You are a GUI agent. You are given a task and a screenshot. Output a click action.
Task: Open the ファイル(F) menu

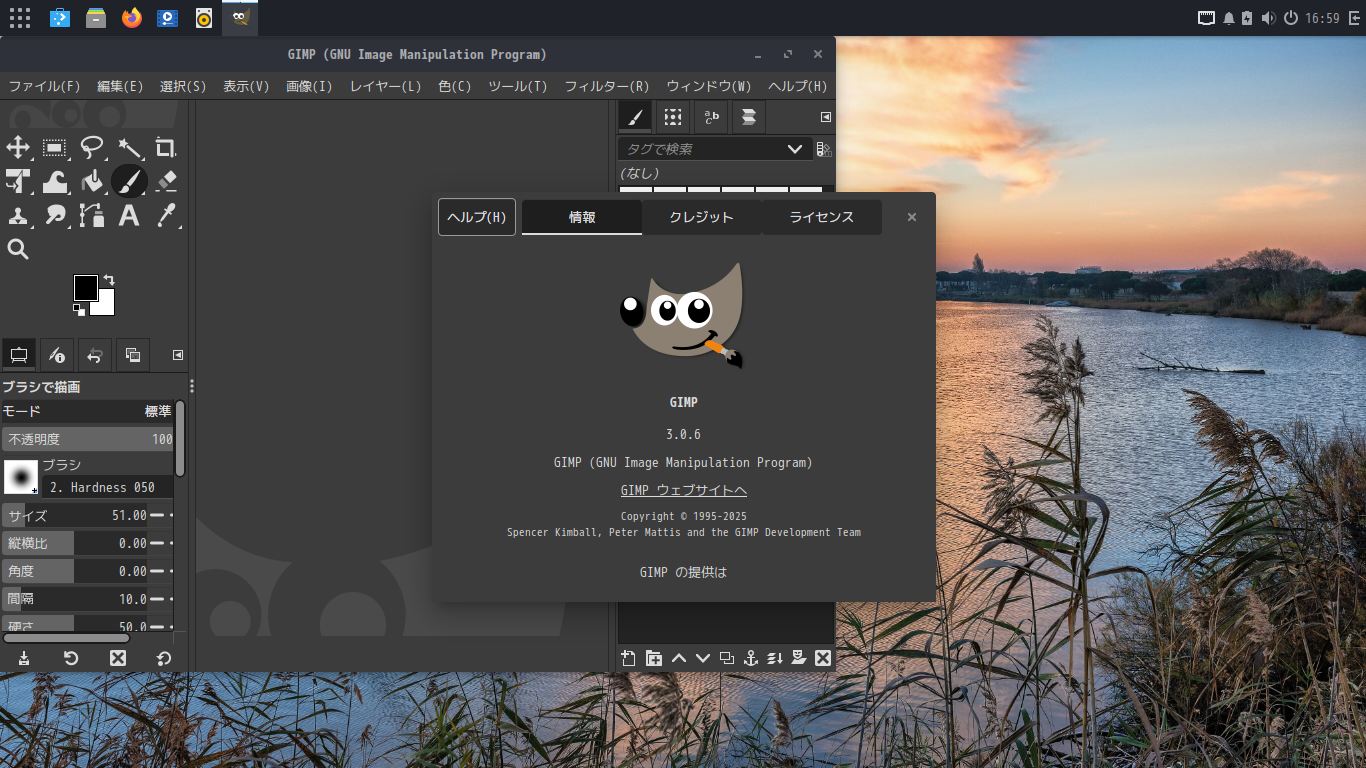coord(44,86)
